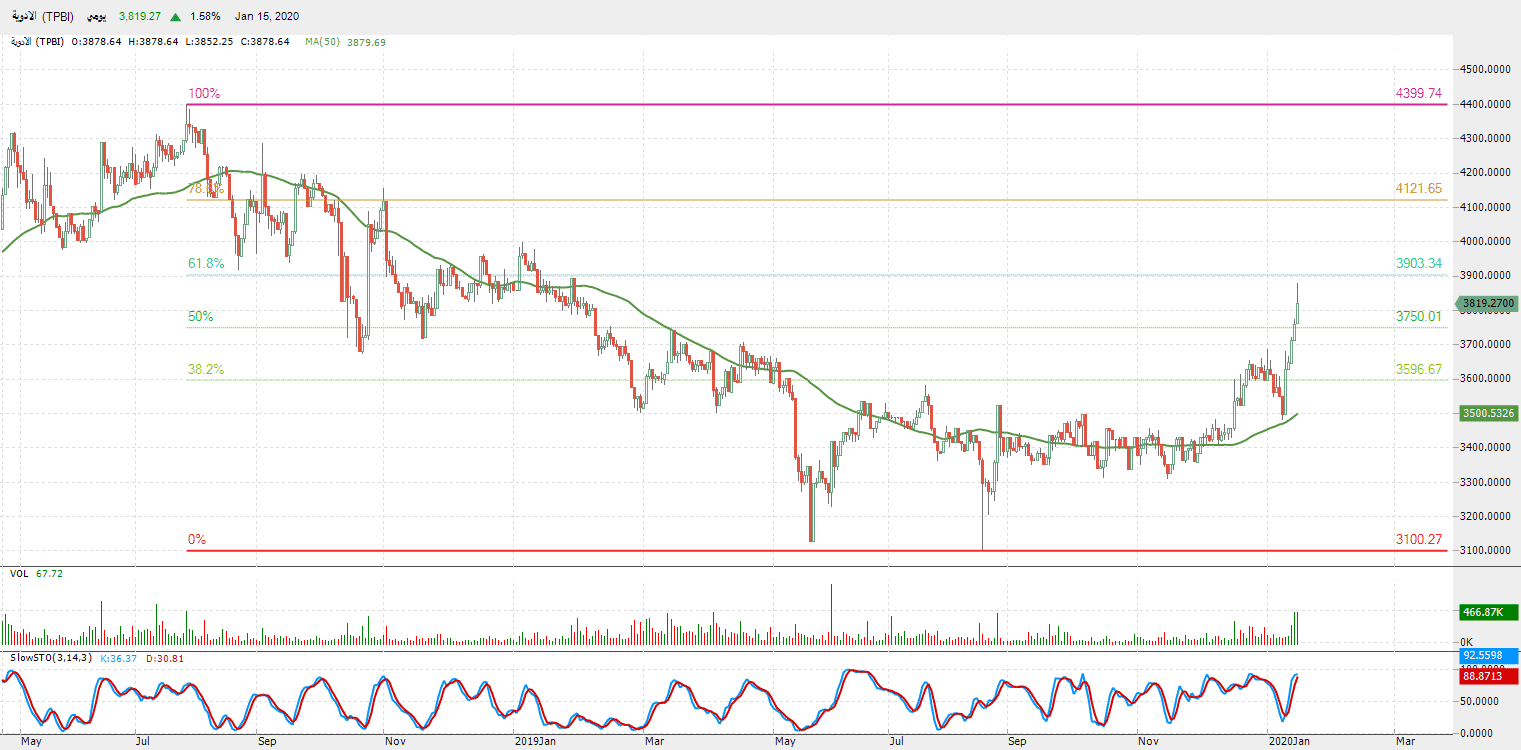This screenshot has width=1521, height=750.
Task: Select the moving average price tag 3500.5326
Action: 1489,412
